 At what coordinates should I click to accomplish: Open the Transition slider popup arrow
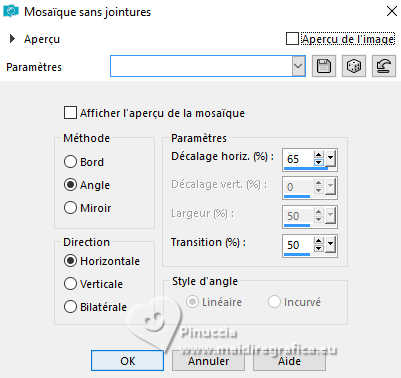tap(330, 245)
